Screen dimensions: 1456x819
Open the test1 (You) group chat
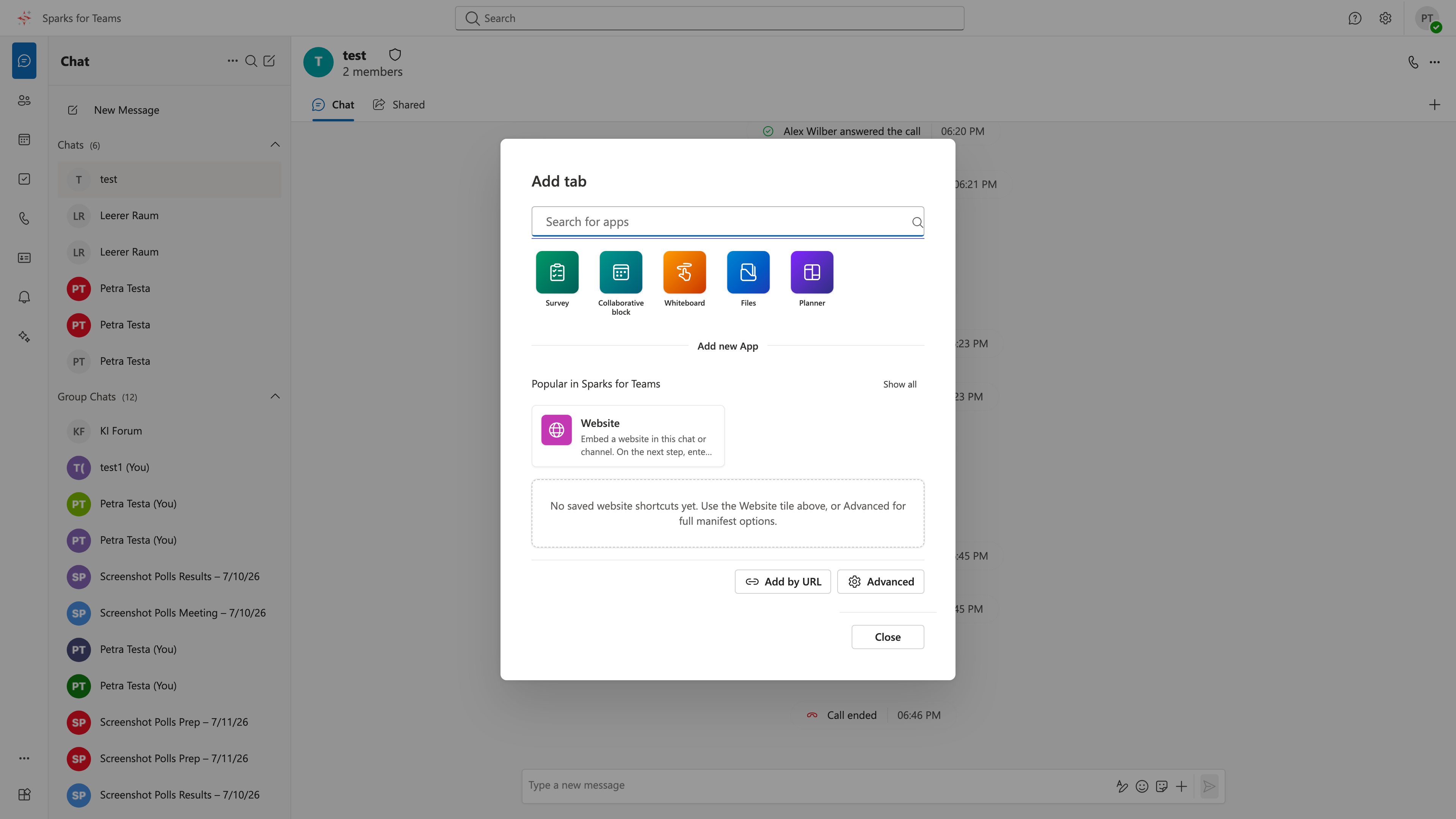(169, 468)
